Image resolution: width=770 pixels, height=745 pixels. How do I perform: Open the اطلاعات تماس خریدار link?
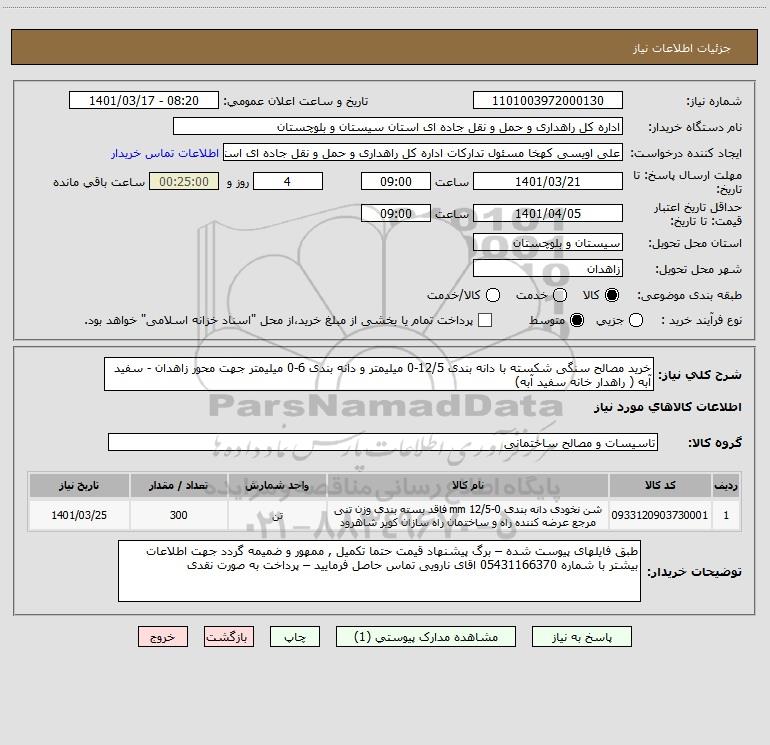click(x=165, y=153)
